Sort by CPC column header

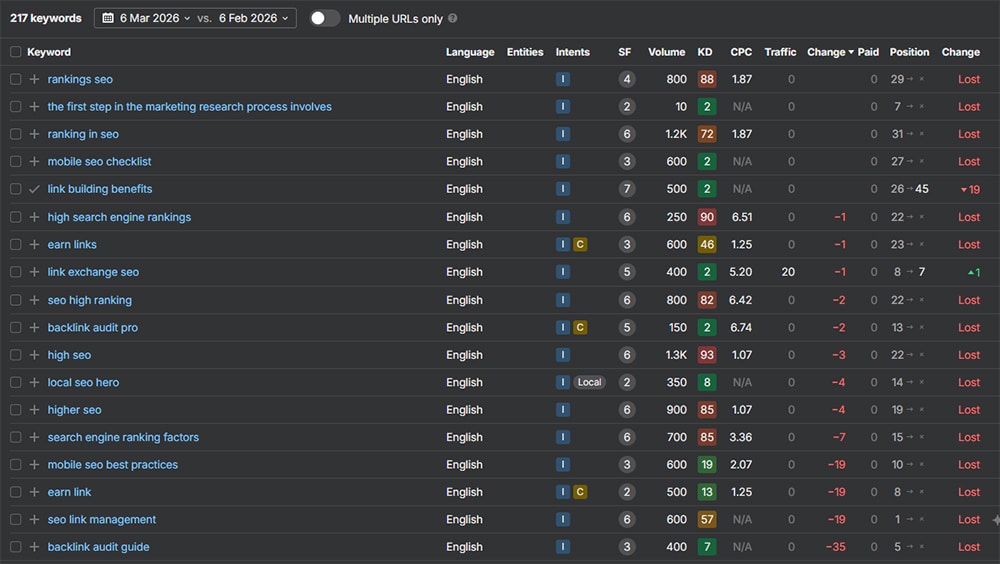tap(741, 52)
